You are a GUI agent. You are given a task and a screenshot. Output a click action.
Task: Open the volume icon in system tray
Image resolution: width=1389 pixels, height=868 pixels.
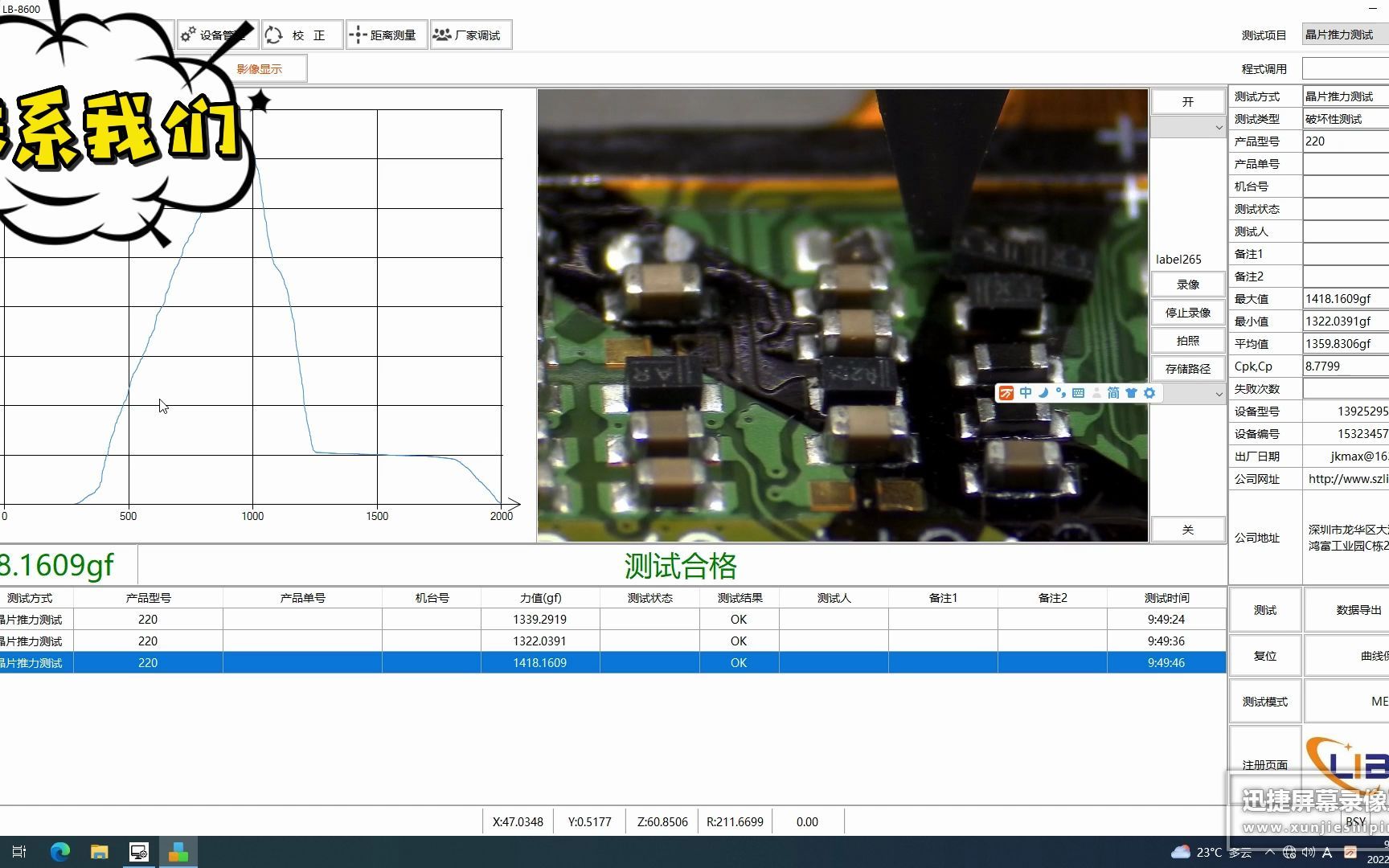click(x=1309, y=852)
